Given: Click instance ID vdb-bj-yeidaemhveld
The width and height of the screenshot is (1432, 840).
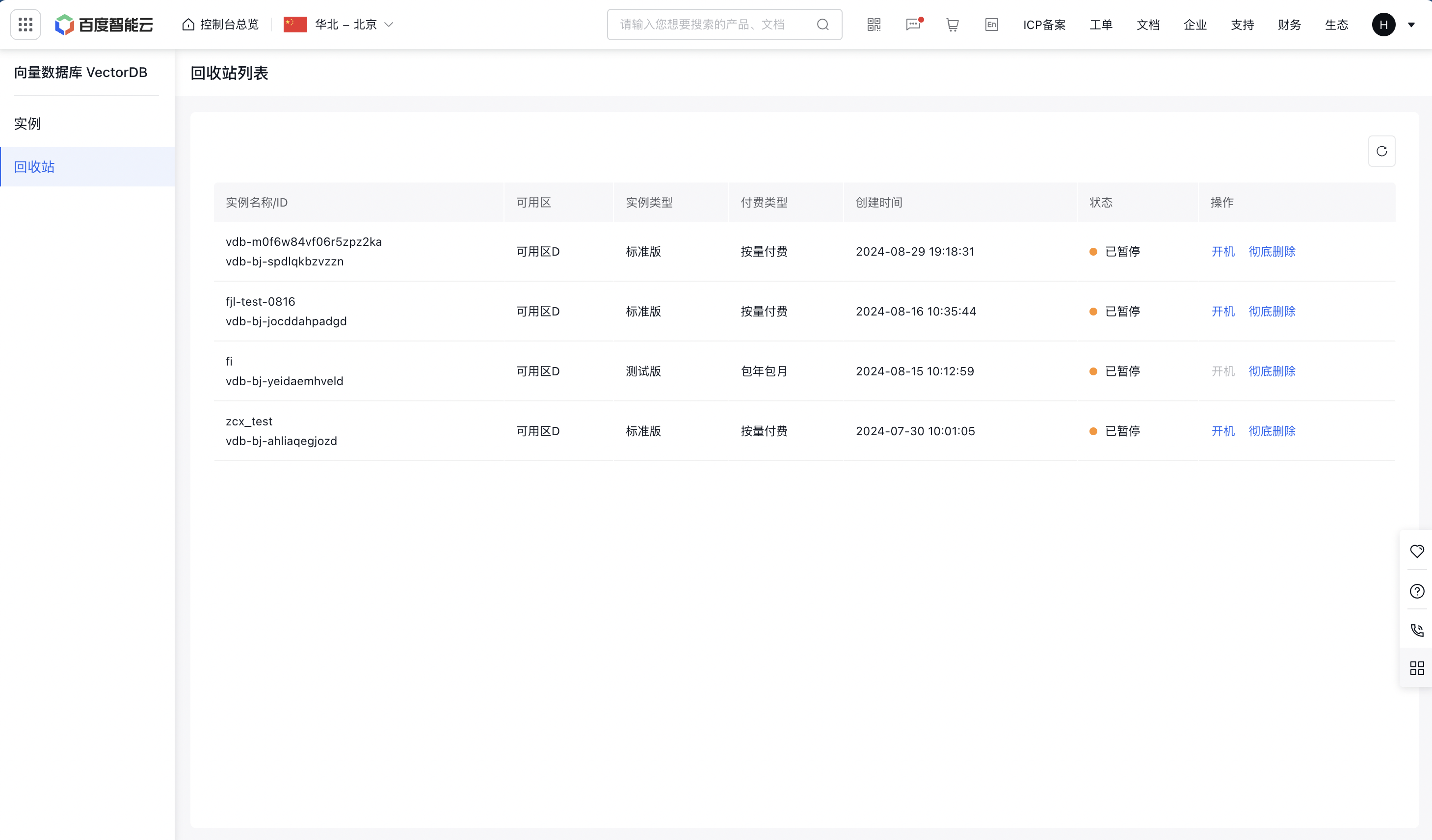Looking at the screenshot, I should click(284, 381).
